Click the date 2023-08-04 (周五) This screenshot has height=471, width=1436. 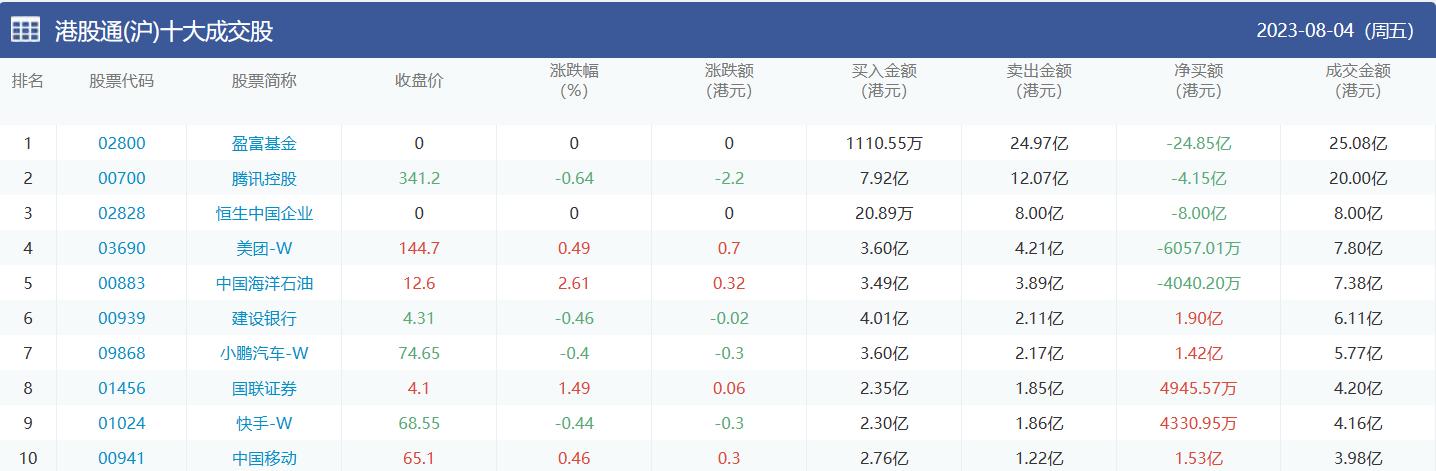pyautogui.click(x=1335, y=31)
